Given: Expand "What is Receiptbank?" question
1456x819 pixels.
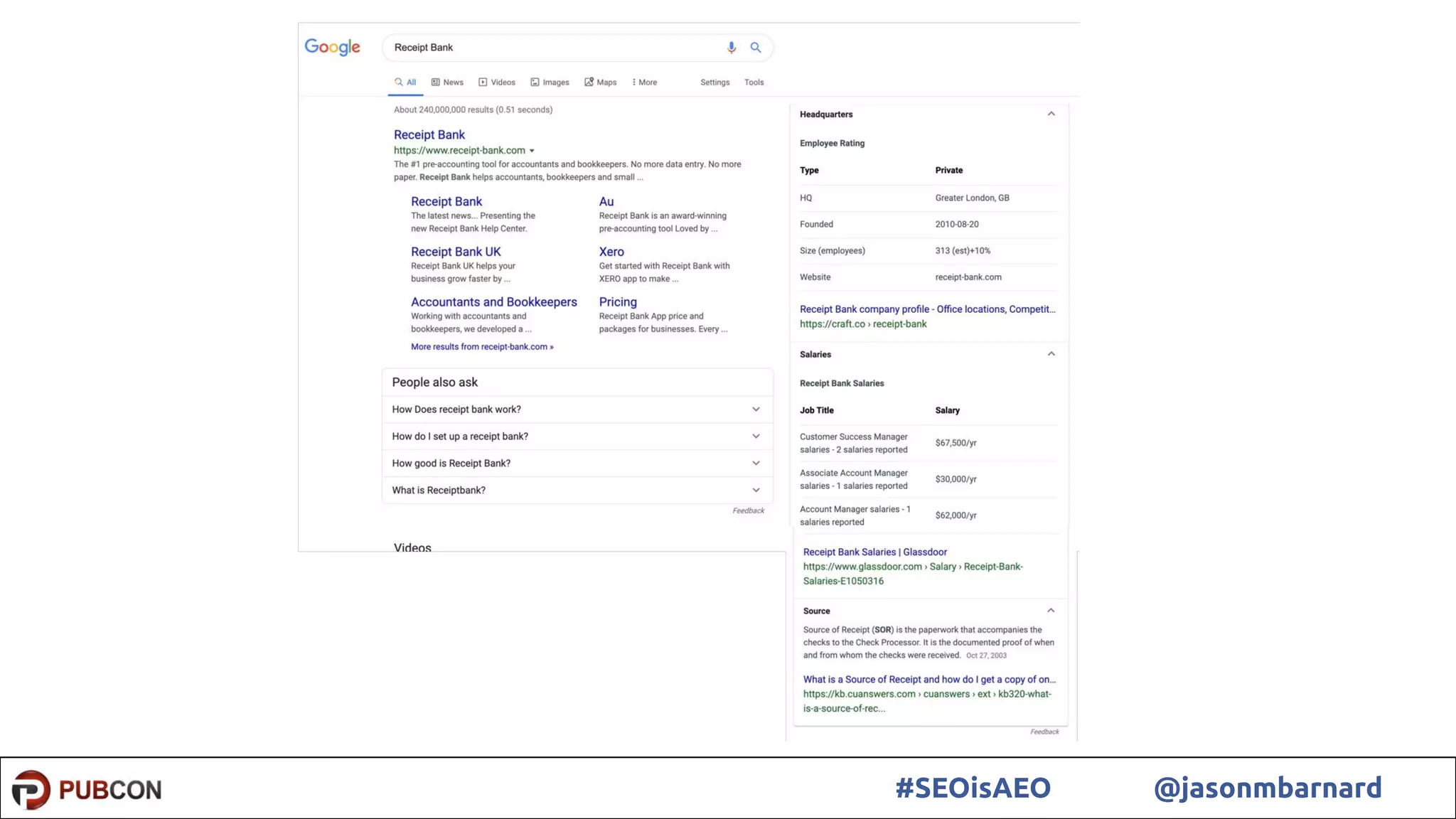Looking at the screenshot, I should [756, 491].
